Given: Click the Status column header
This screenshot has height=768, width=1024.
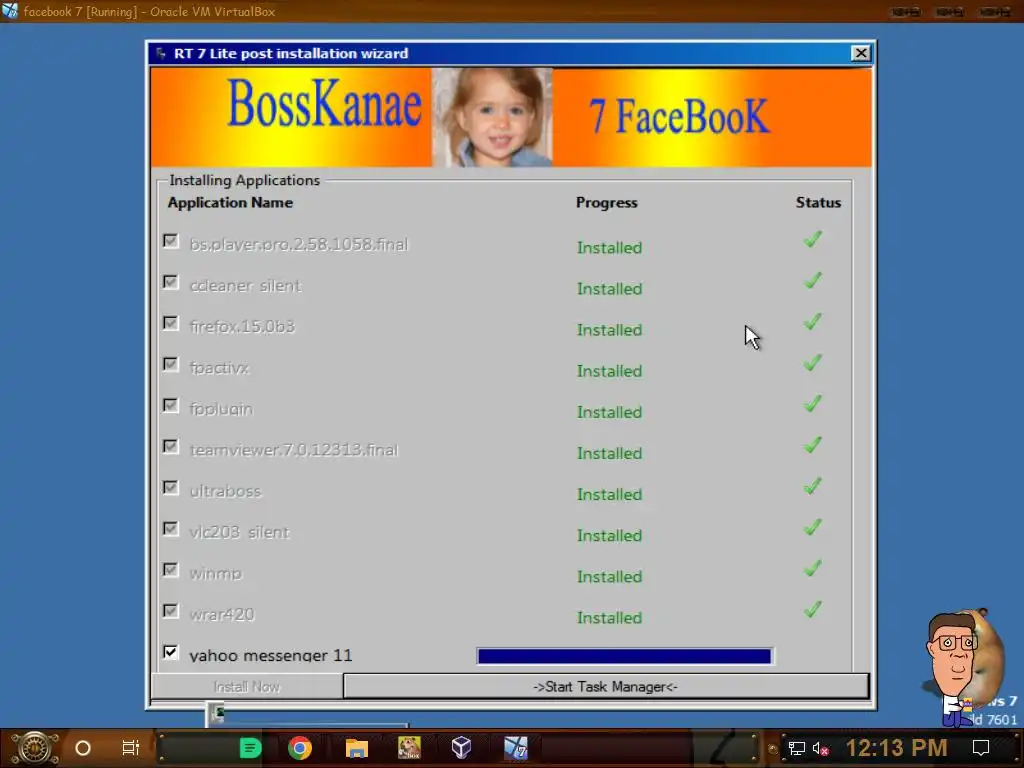Looking at the screenshot, I should click(x=818, y=202).
